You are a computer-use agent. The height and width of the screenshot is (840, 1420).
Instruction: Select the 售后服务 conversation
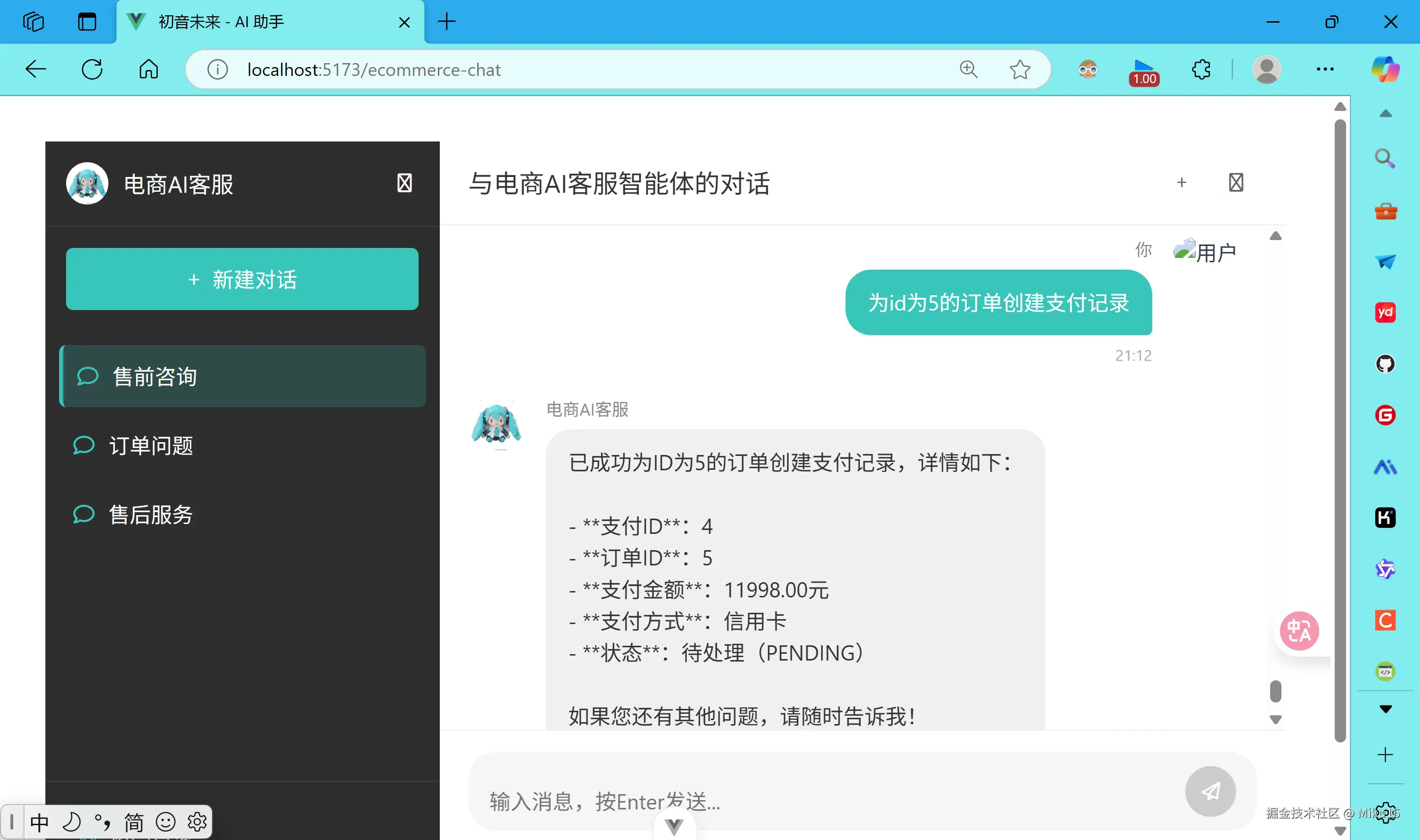coord(150,515)
